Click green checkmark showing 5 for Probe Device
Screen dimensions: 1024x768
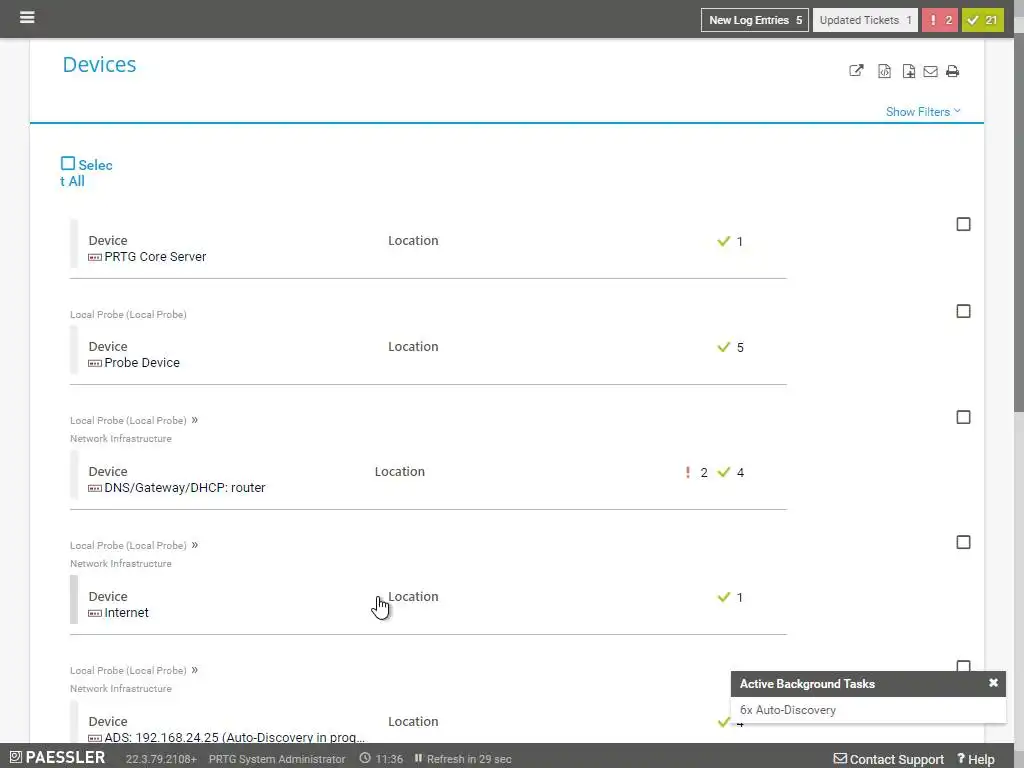click(x=723, y=347)
